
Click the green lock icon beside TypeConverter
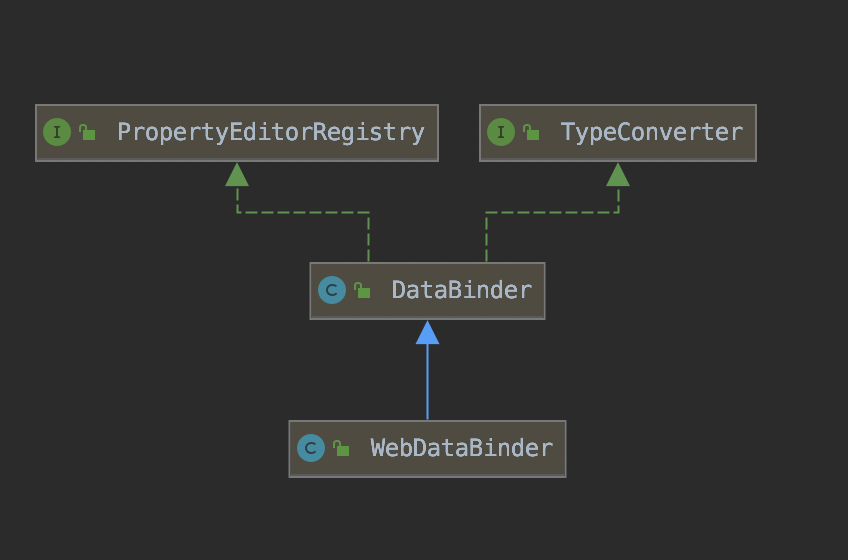[531, 132]
